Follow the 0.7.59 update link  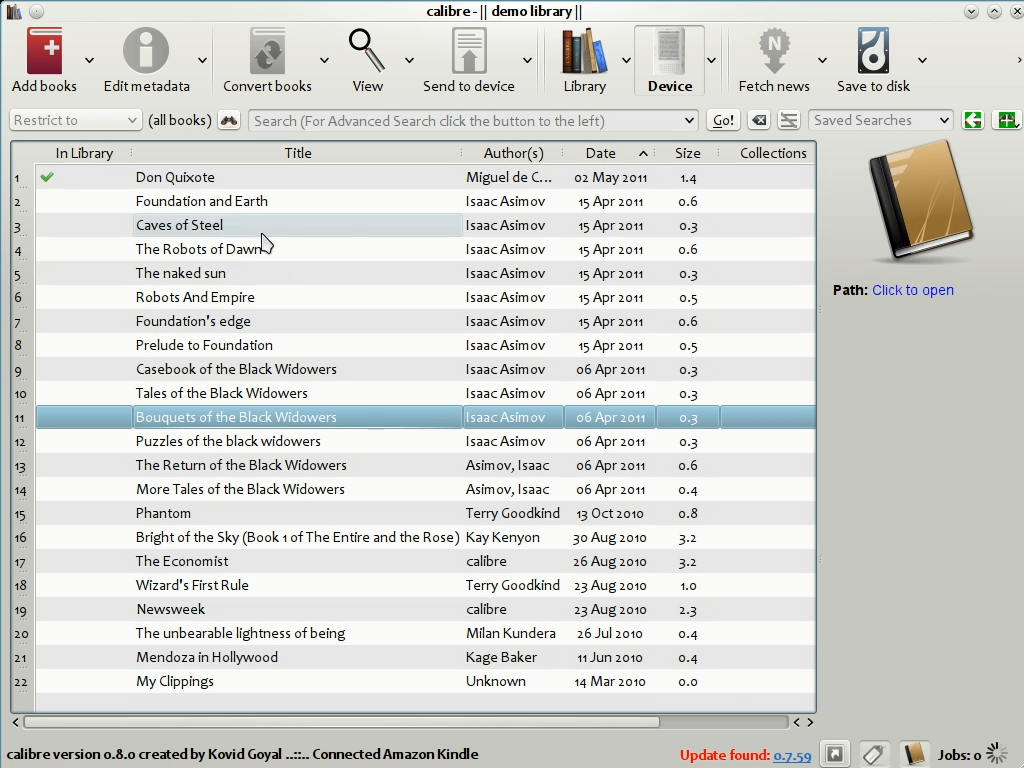[792, 756]
